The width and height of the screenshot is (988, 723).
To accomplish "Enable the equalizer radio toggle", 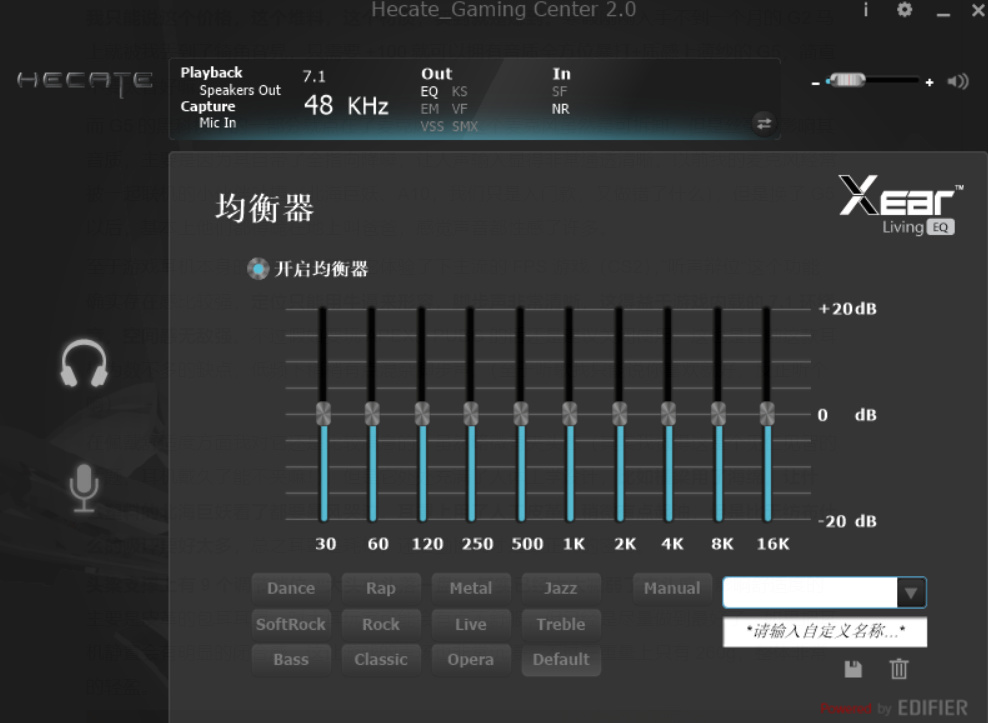I will 258,269.
